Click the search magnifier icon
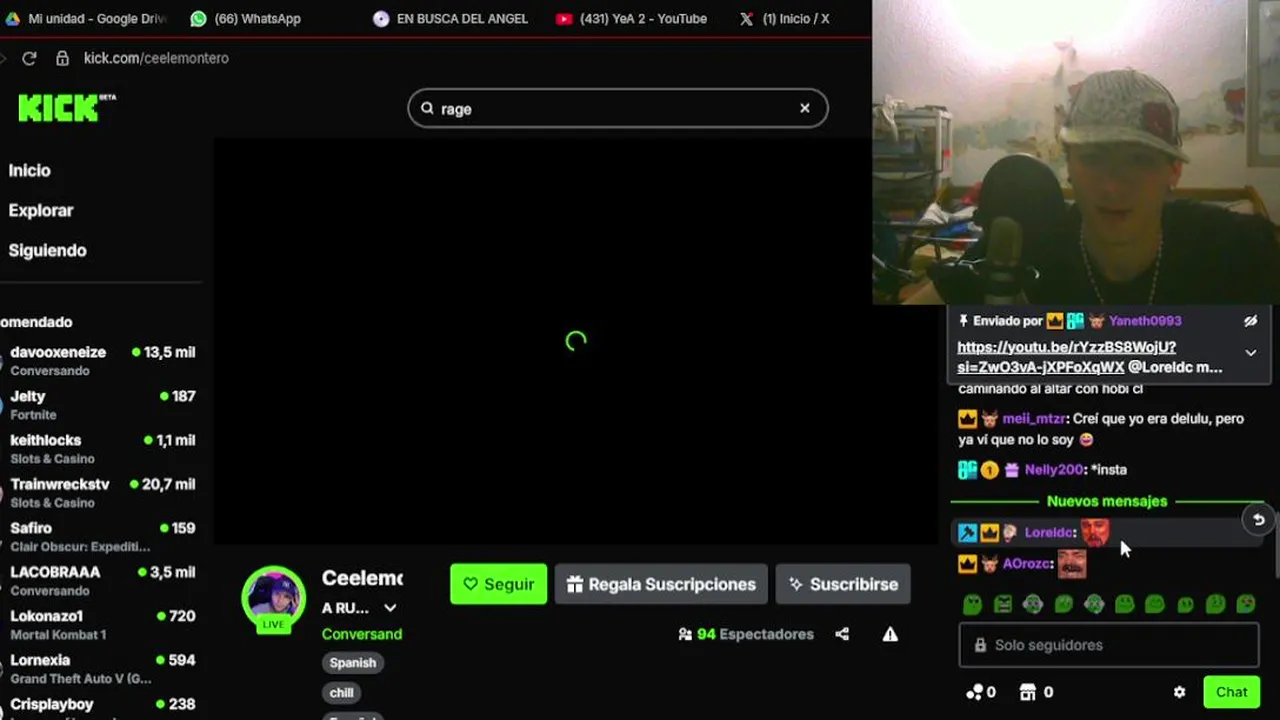Image resolution: width=1280 pixels, height=720 pixels. pyautogui.click(x=427, y=108)
